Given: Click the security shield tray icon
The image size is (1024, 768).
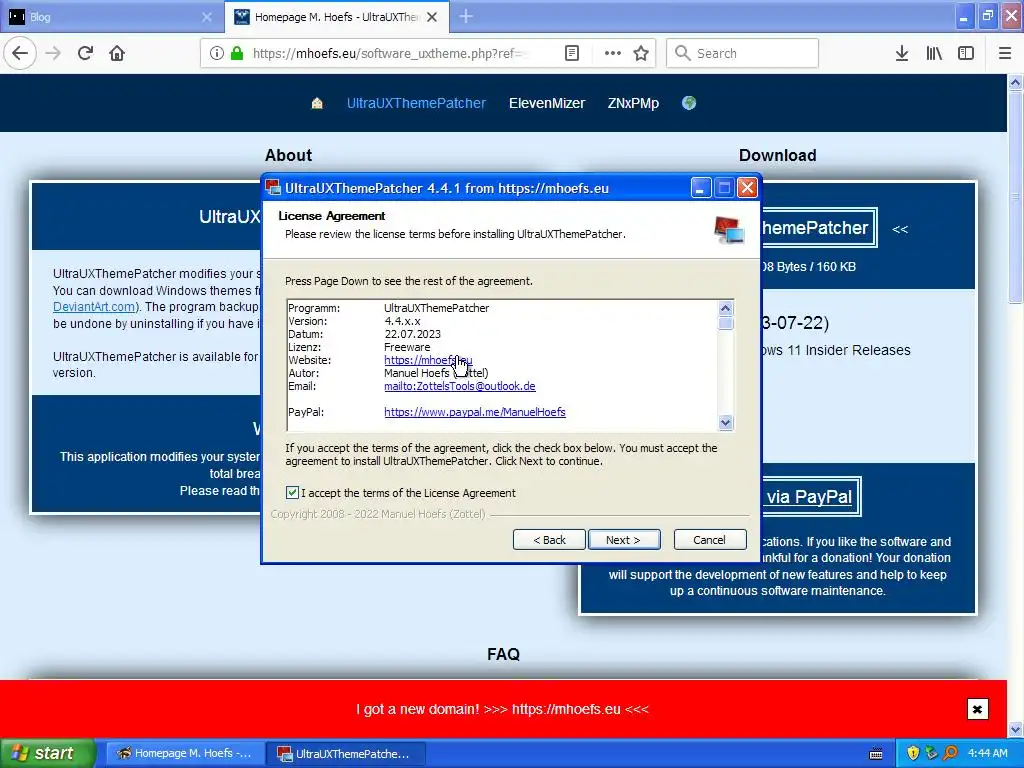Looking at the screenshot, I should tap(913, 753).
